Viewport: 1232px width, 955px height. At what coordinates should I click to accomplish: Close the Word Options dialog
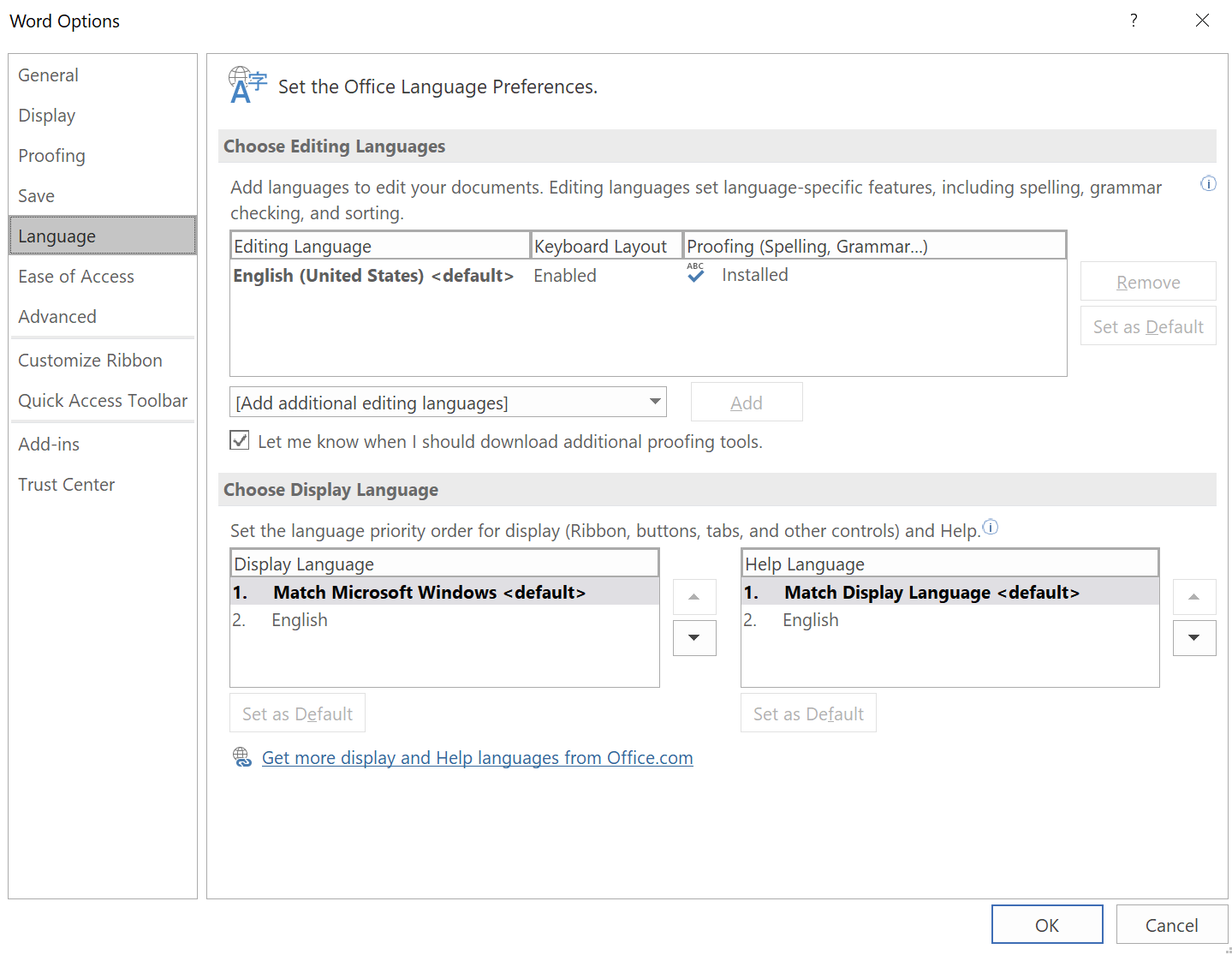pos(1202,21)
